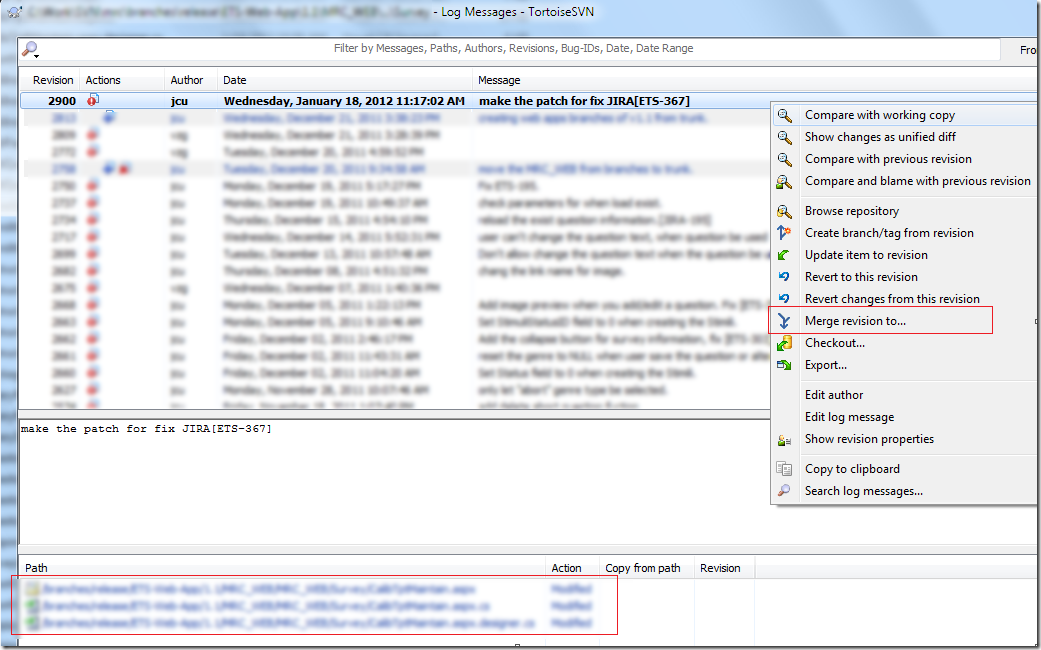
Task: Focus the filter by messages input field
Action: point(513,48)
